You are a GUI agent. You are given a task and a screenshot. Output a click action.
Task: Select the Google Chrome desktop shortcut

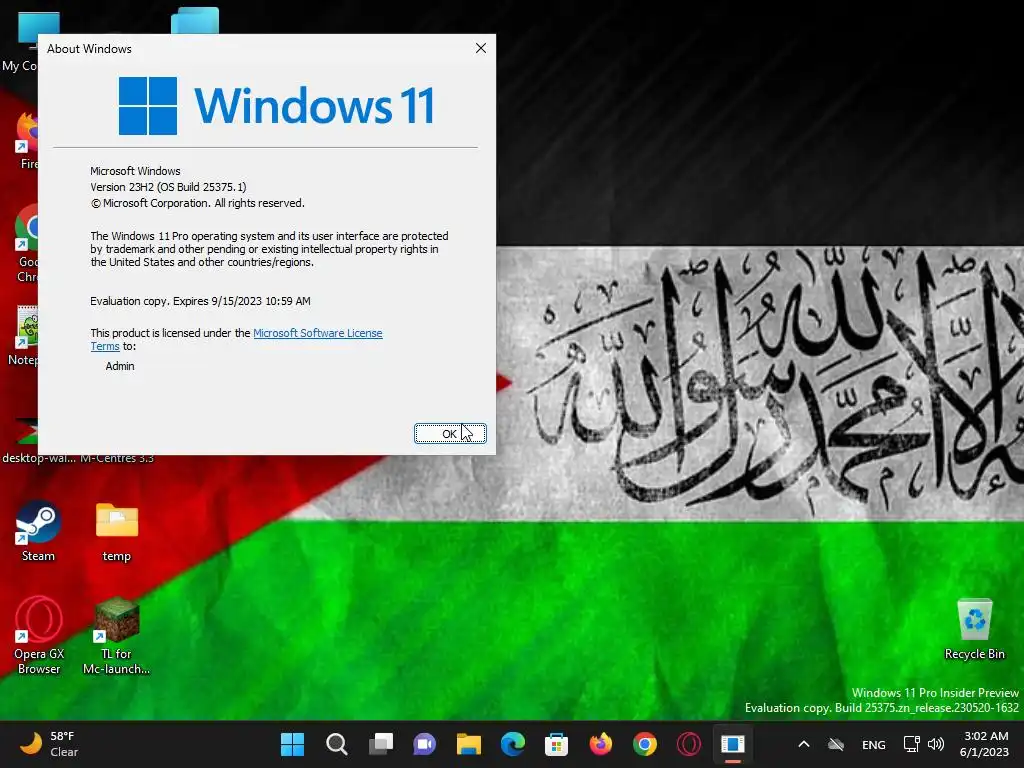(25, 243)
